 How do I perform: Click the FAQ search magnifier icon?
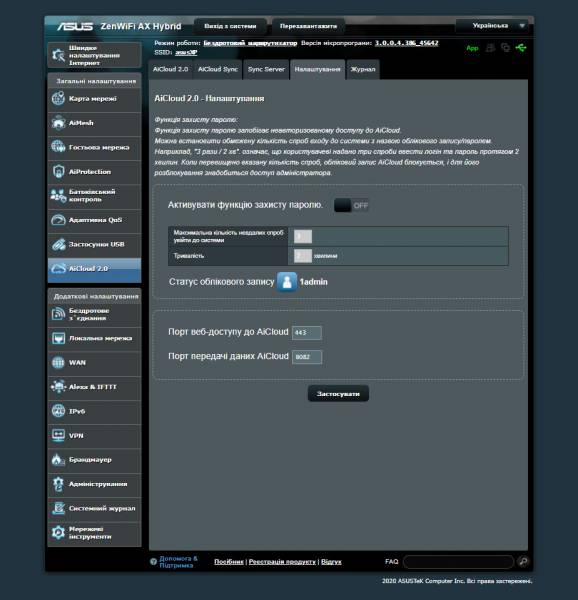coord(523,561)
